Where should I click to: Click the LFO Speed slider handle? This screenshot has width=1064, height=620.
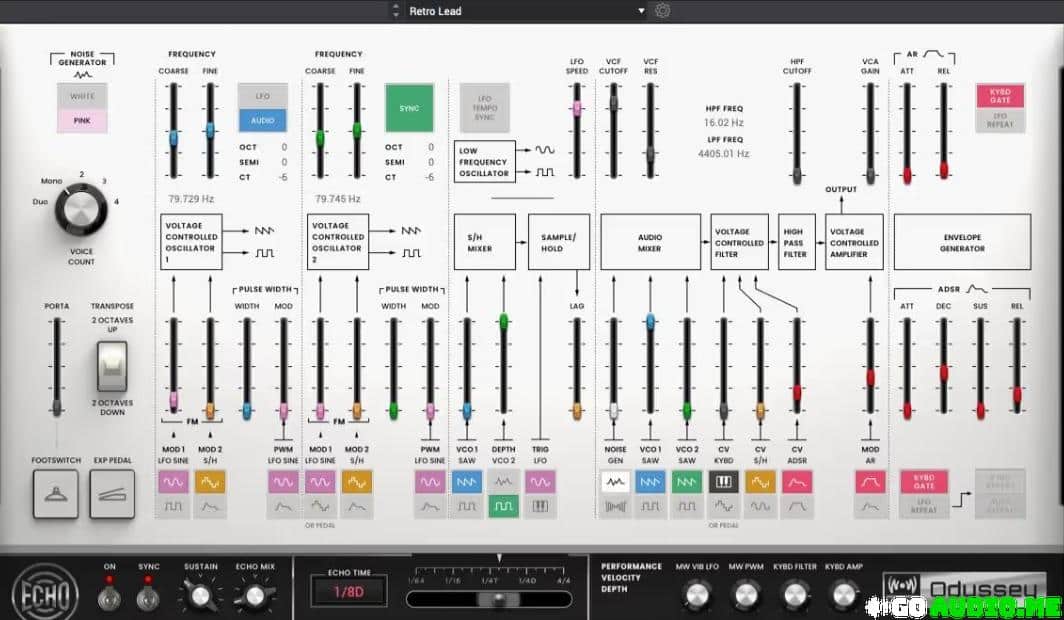coord(577,108)
